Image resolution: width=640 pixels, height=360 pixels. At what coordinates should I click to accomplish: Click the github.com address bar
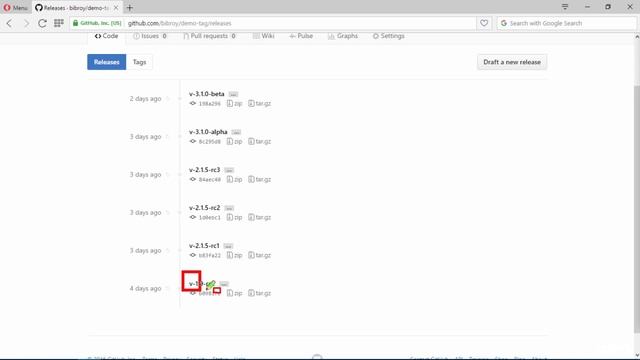click(x=300, y=23)
